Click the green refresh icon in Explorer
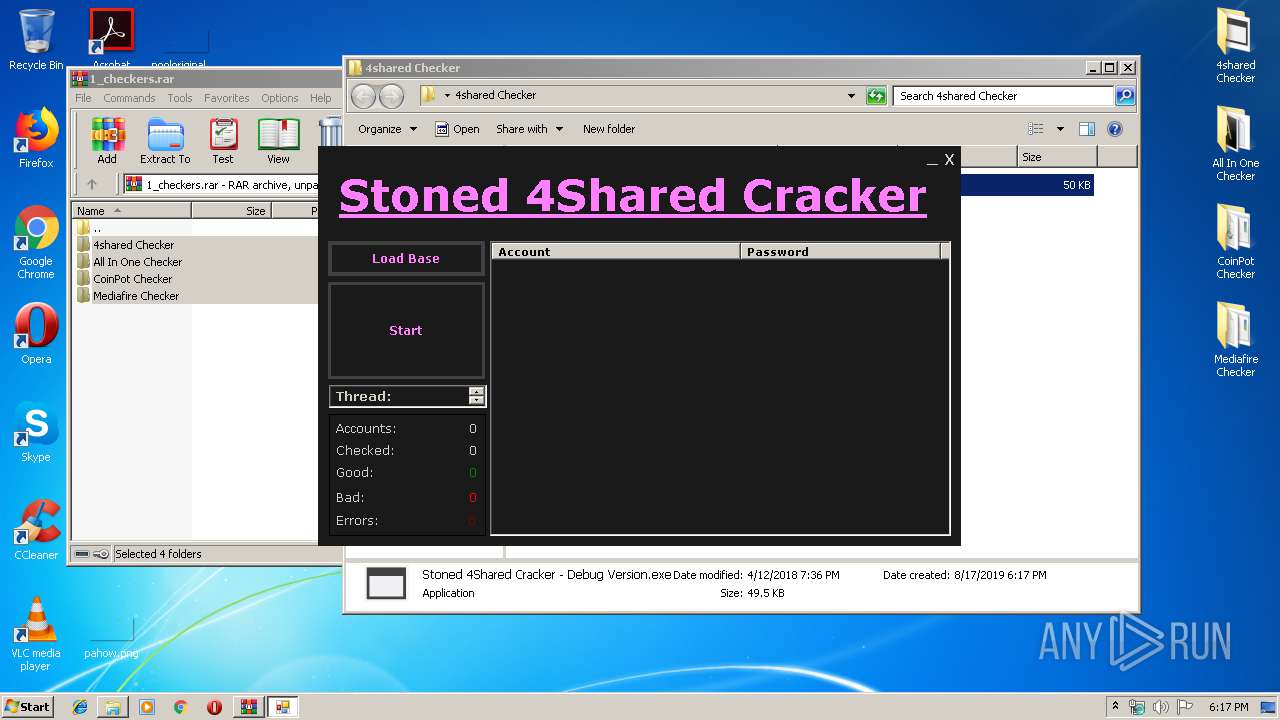Image resolution: width=1280 pixels, height=720 pixels. 876,96
